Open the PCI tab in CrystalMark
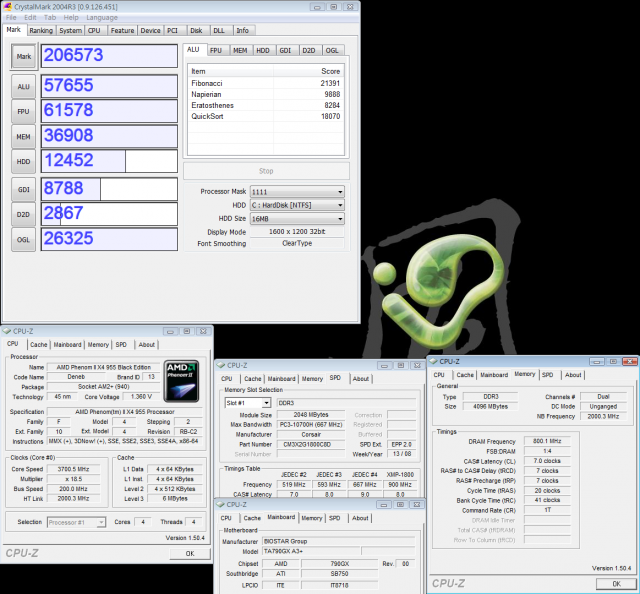The width and height of the screenshot is (640, 594). click(x=172, y=31)
